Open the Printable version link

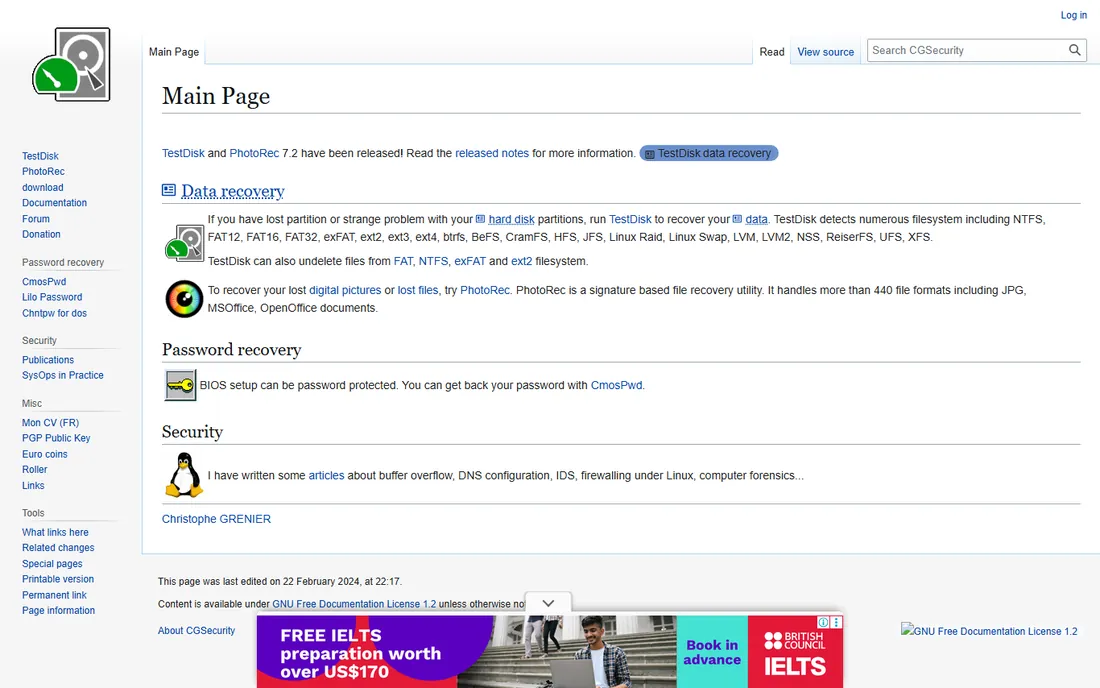click(58, 579)
